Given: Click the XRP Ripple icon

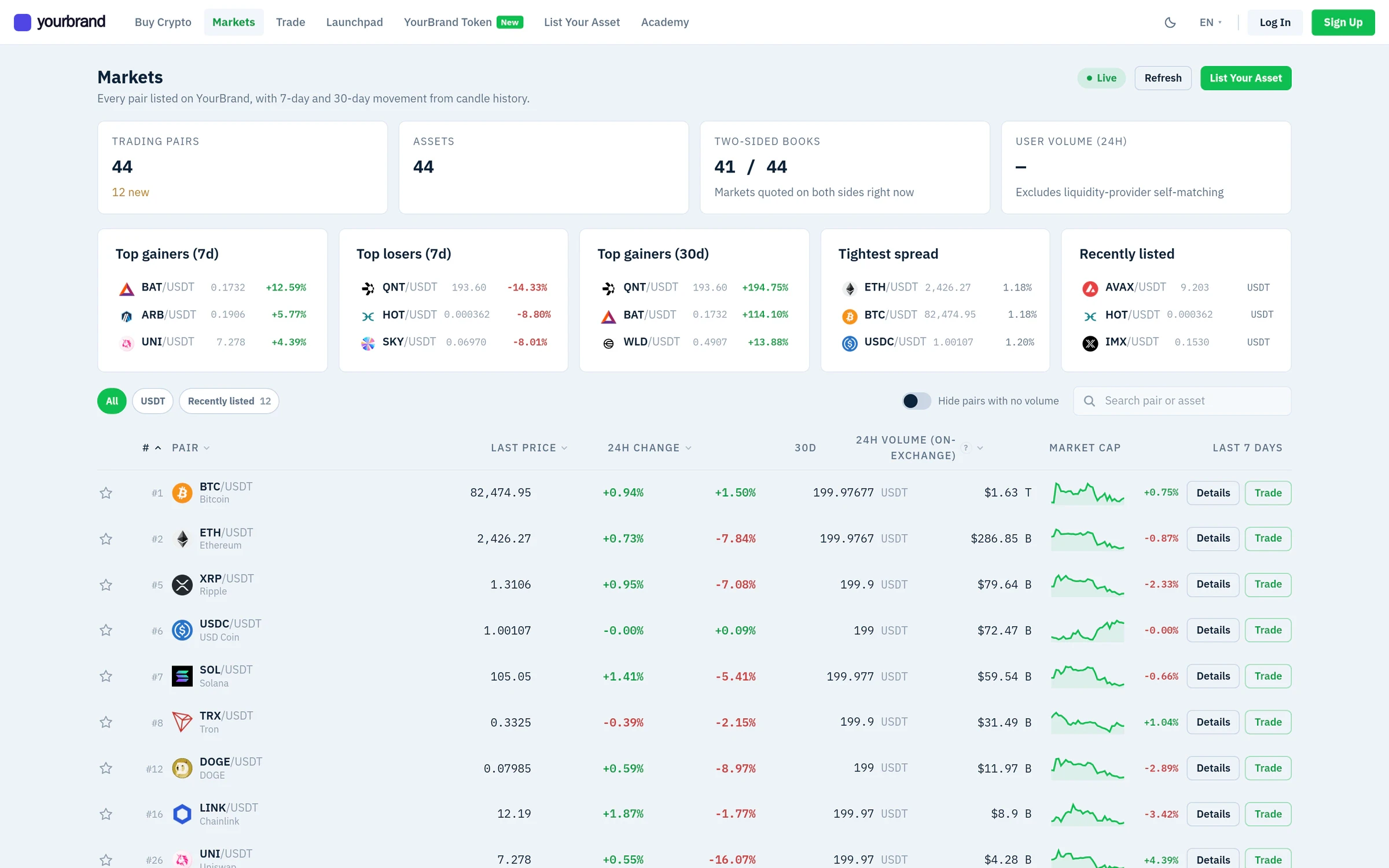Looking at the screenshot, I should pyautogui.click(x=182, y=585).
